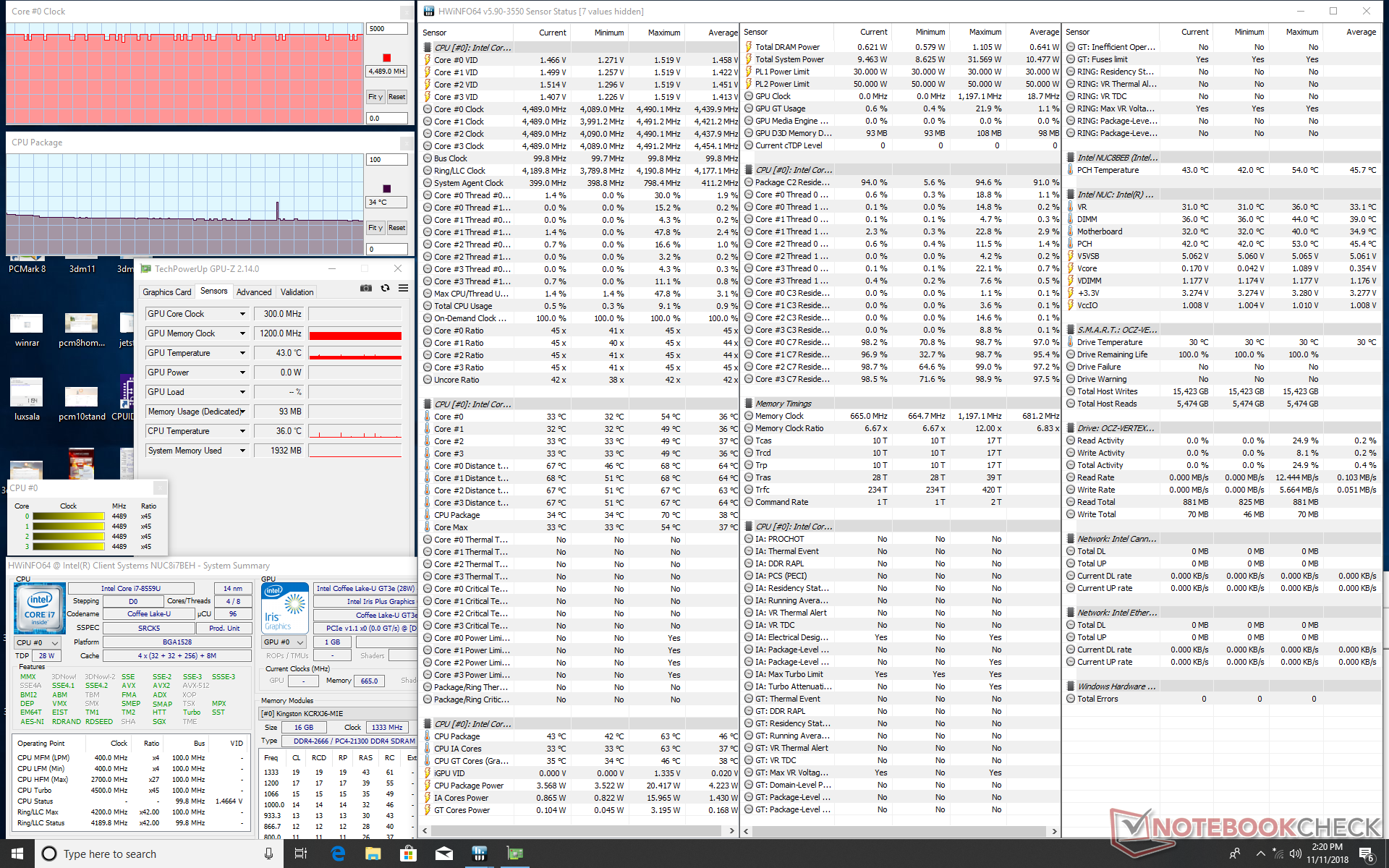1389x868 pixels.
Task: Click Fit y in CPU Package graph
Action: click(375, 228)
